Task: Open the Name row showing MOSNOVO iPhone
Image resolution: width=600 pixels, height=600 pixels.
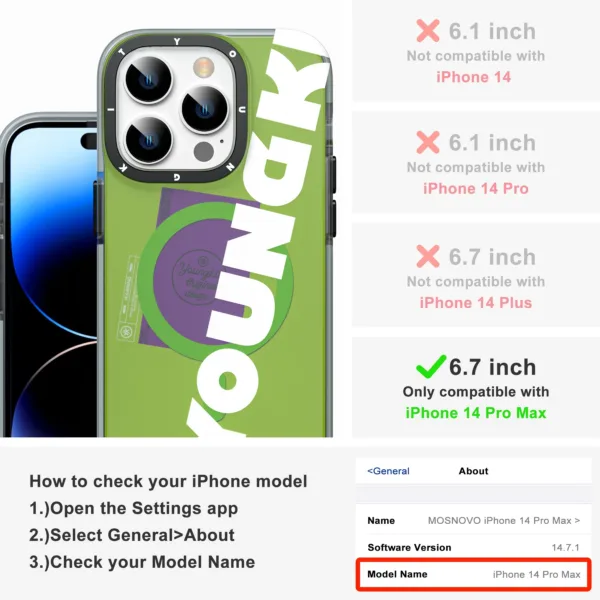Action: click(474, 520)
